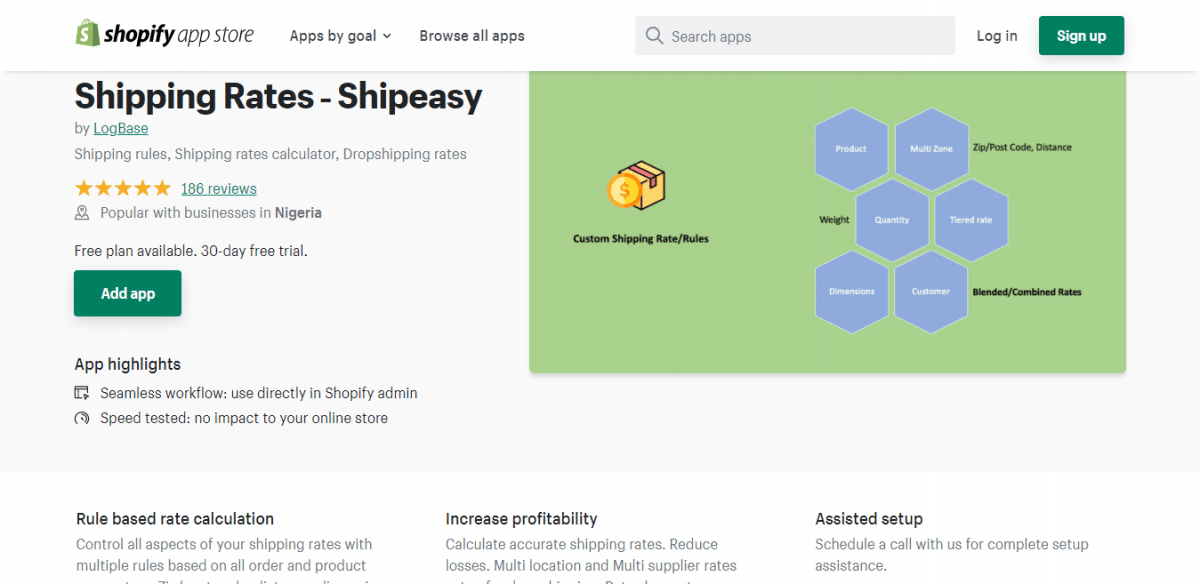Click the Speed tested gauge icon
Viewport: 1200px width, 584px height.
click(82, 418)
